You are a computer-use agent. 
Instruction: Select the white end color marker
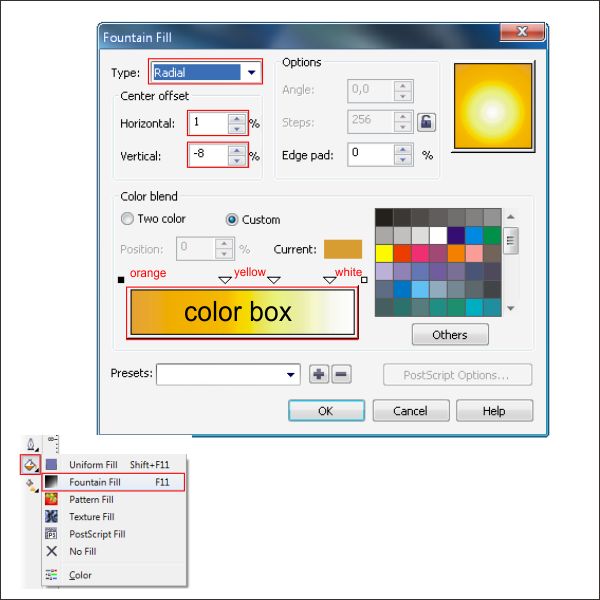pyautogui.click(x=364, y=280)
